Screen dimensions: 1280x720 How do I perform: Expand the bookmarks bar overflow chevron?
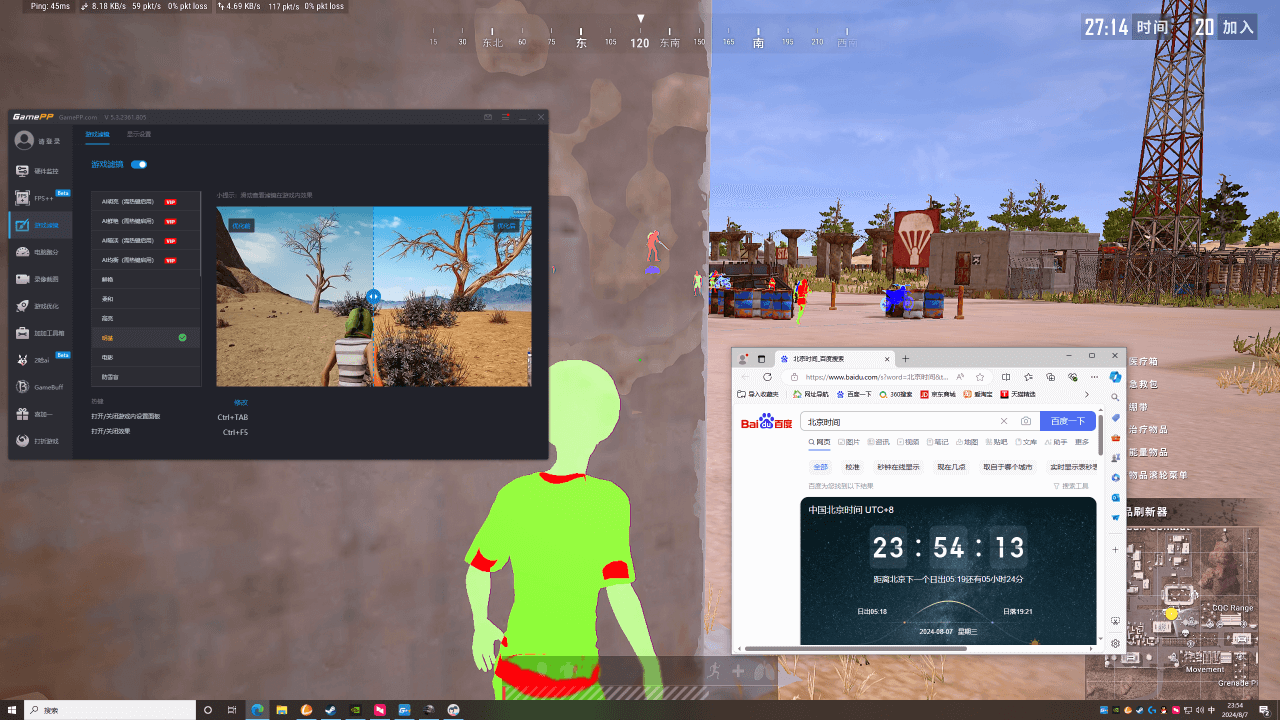(x=1087, y=395)
